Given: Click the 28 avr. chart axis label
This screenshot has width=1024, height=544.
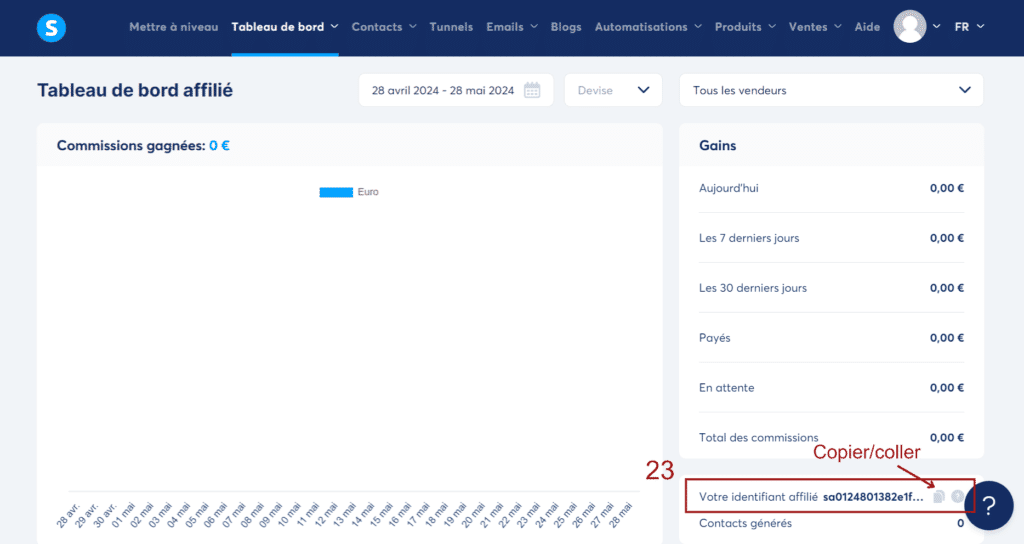Looking at the screenshot, I should tap(68, 515).
